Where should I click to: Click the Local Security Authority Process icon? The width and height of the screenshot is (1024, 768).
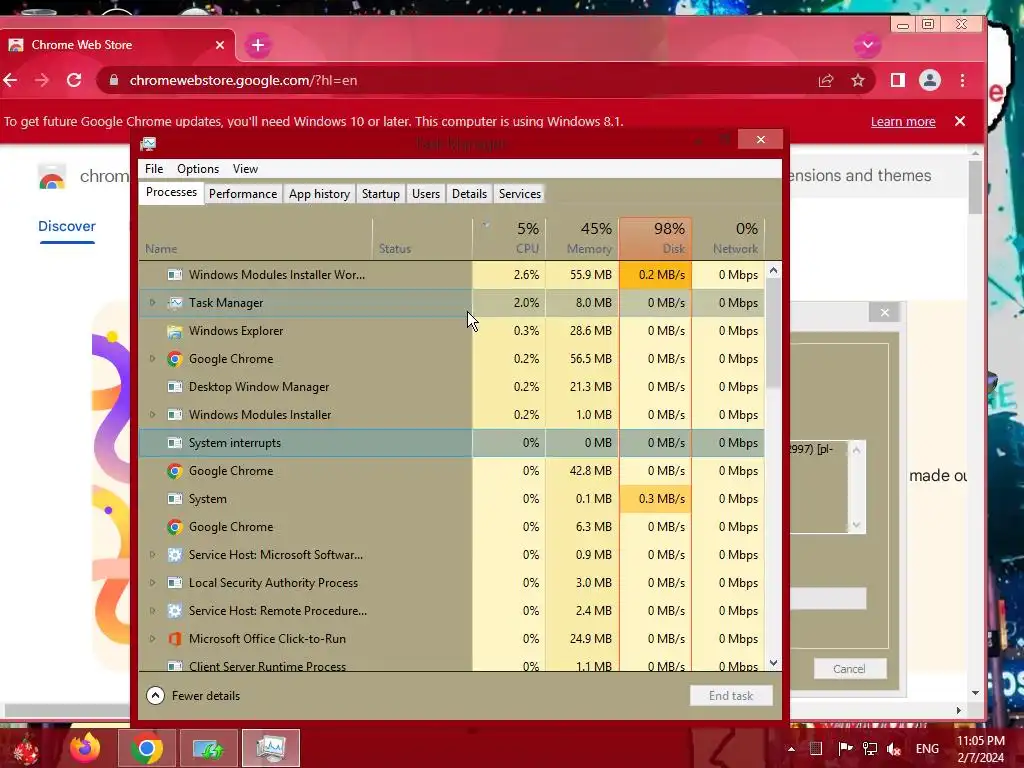[x=174, y=583]
